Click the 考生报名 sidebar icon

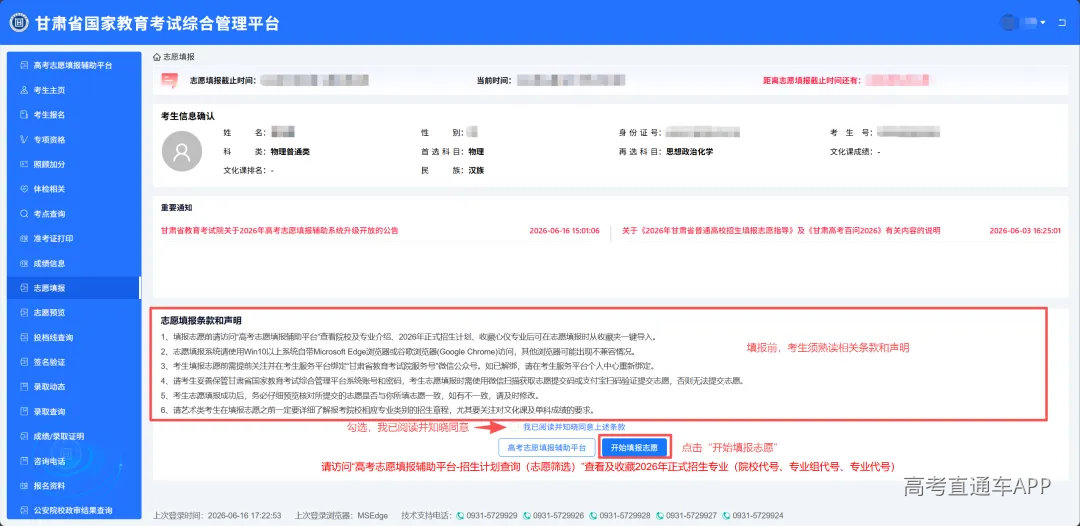[x=24, y=115]
